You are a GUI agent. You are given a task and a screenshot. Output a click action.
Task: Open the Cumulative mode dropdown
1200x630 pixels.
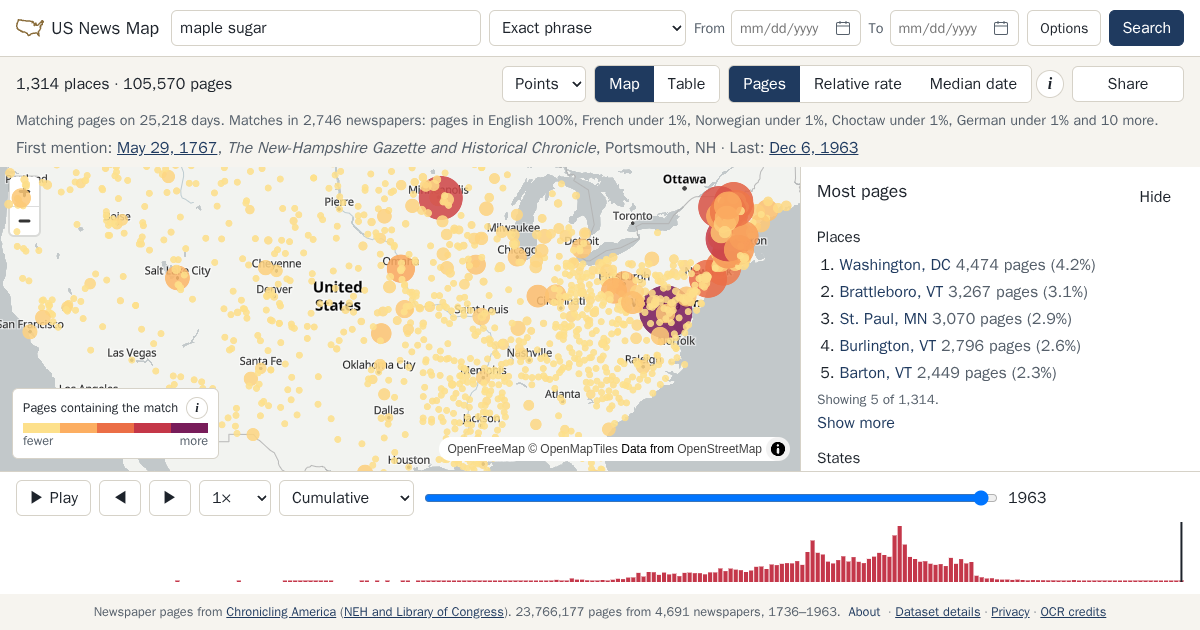pos(346,498)
